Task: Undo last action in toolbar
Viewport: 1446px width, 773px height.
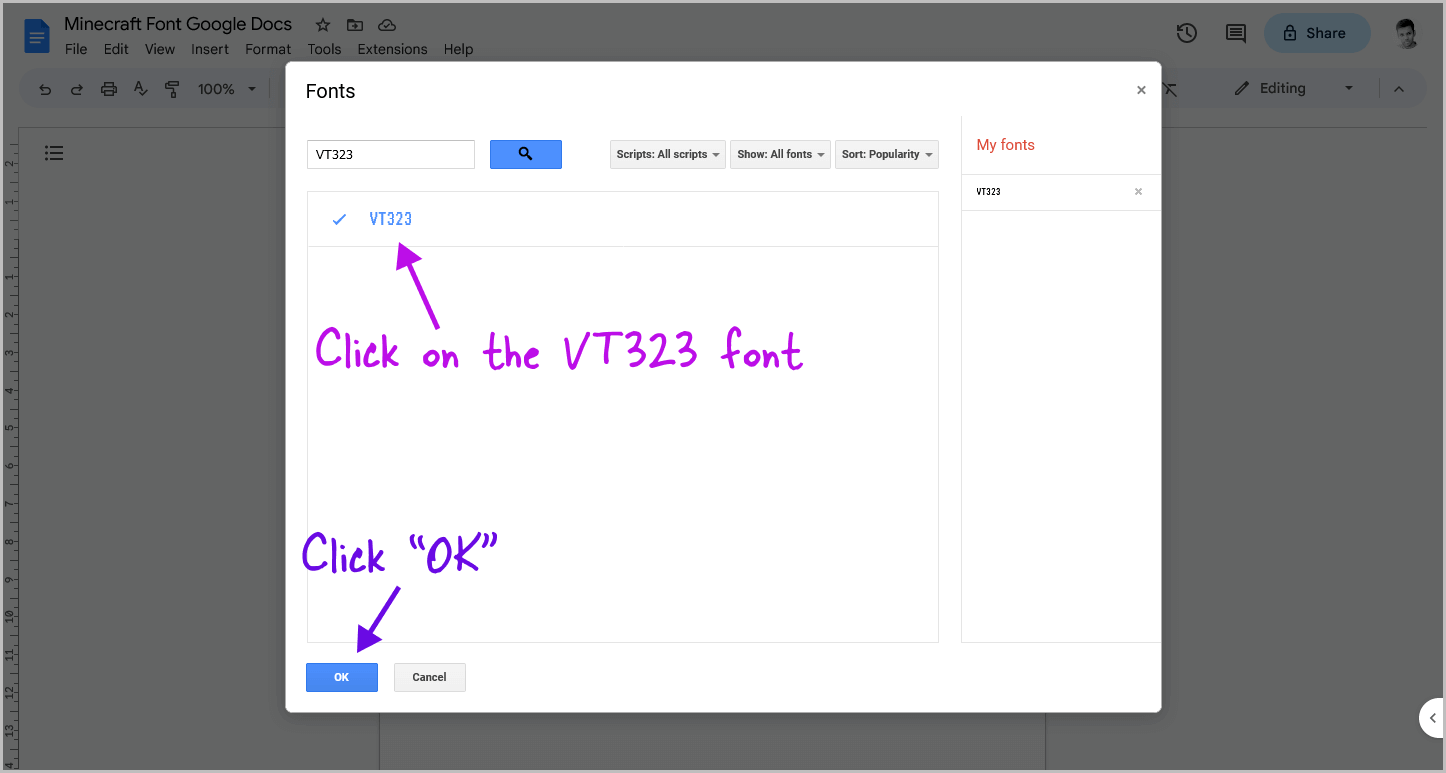Action: click(x=45, y=89)
